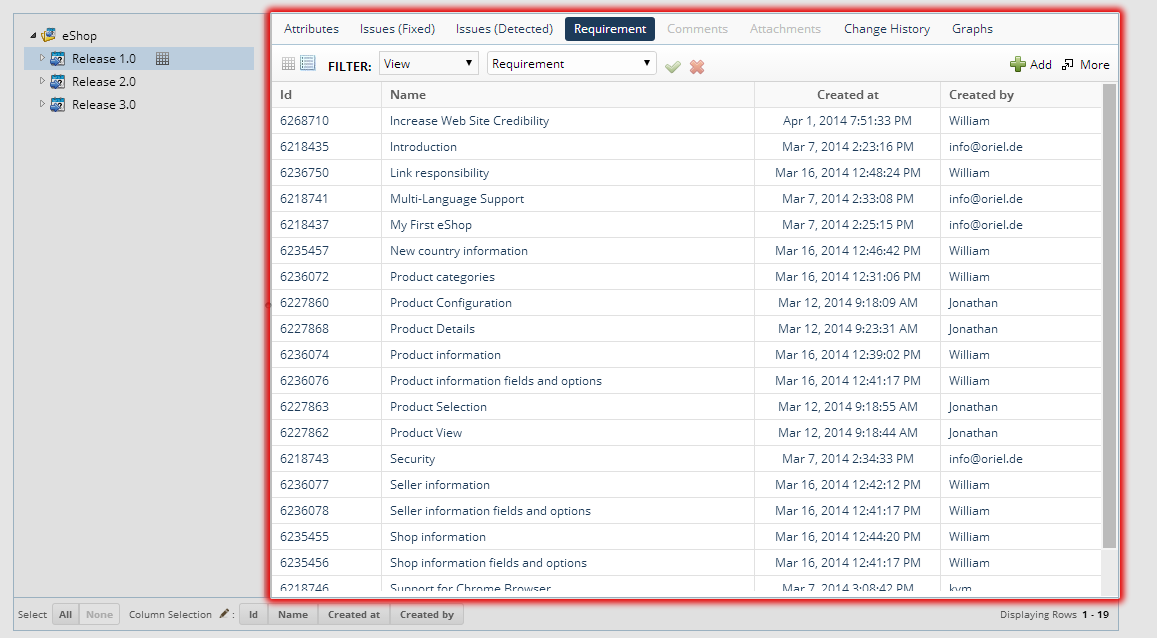The image size is (1157, 638).
Task: Click the grid view icon beside FILTER
Action: click(288, 64)
